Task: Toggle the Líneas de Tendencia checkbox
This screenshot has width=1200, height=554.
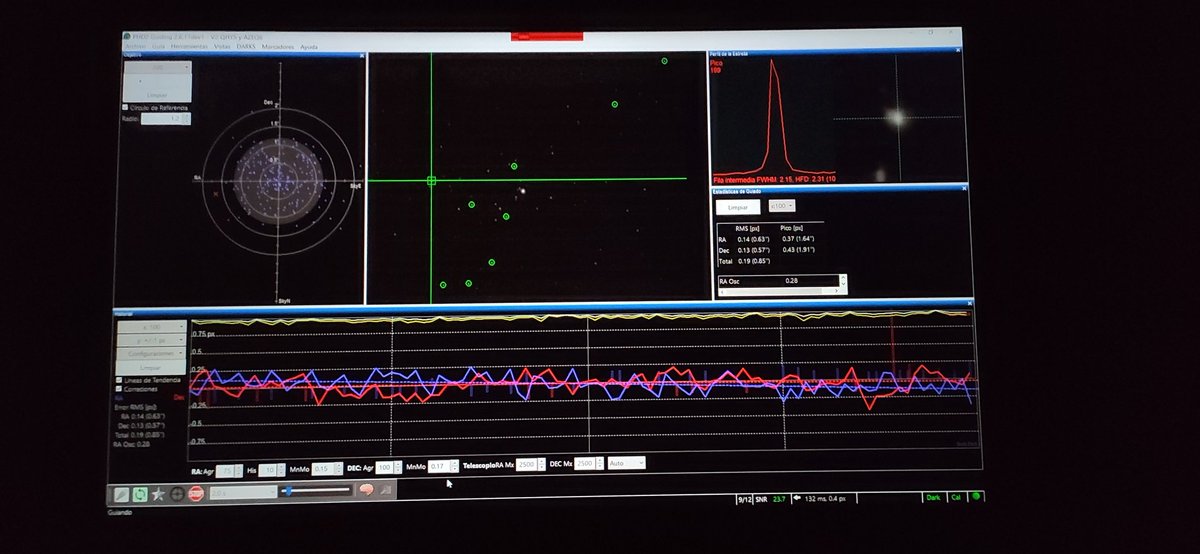Action: [120, 380]
